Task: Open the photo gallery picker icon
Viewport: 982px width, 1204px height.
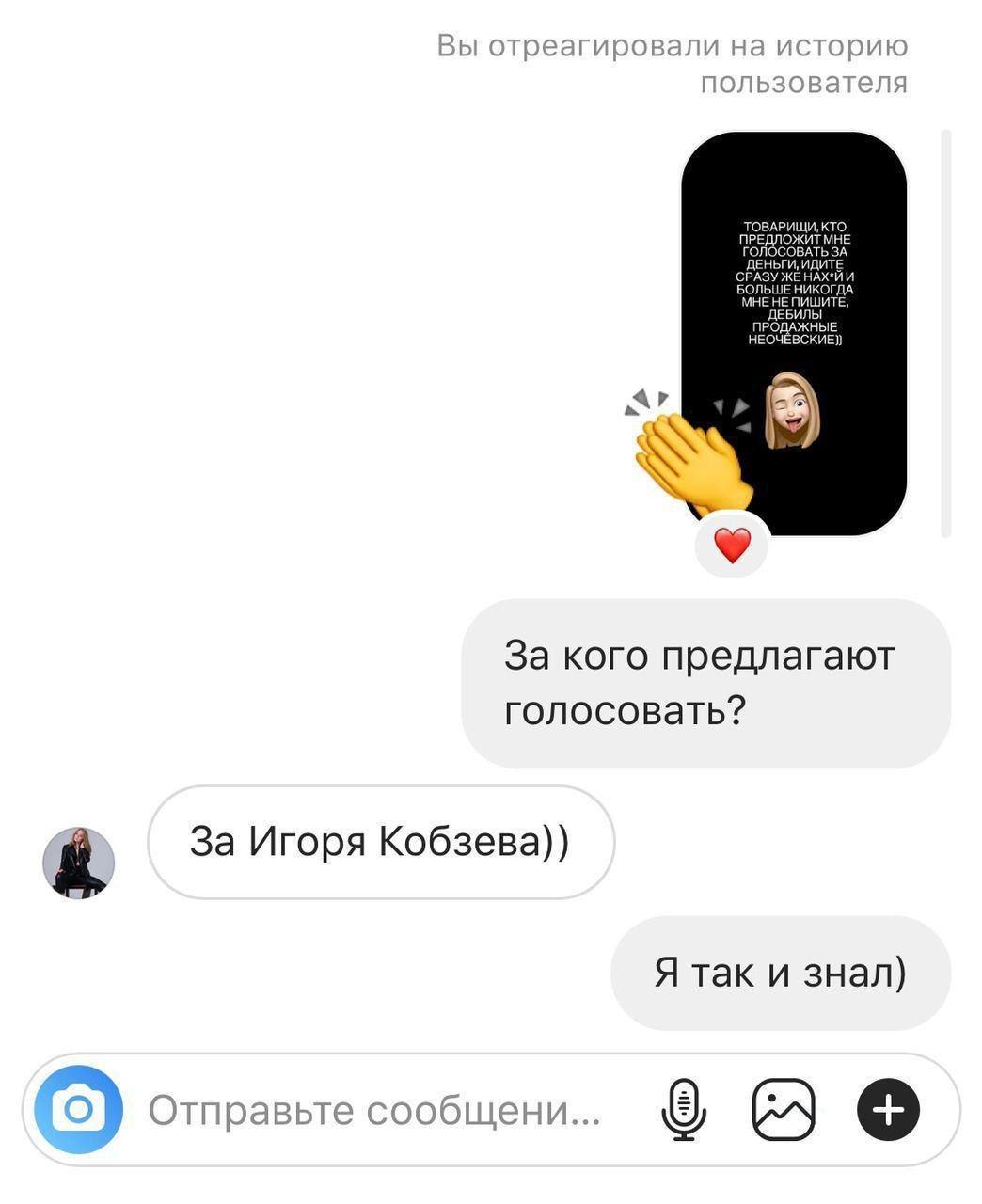Action: click(784, 1110)
